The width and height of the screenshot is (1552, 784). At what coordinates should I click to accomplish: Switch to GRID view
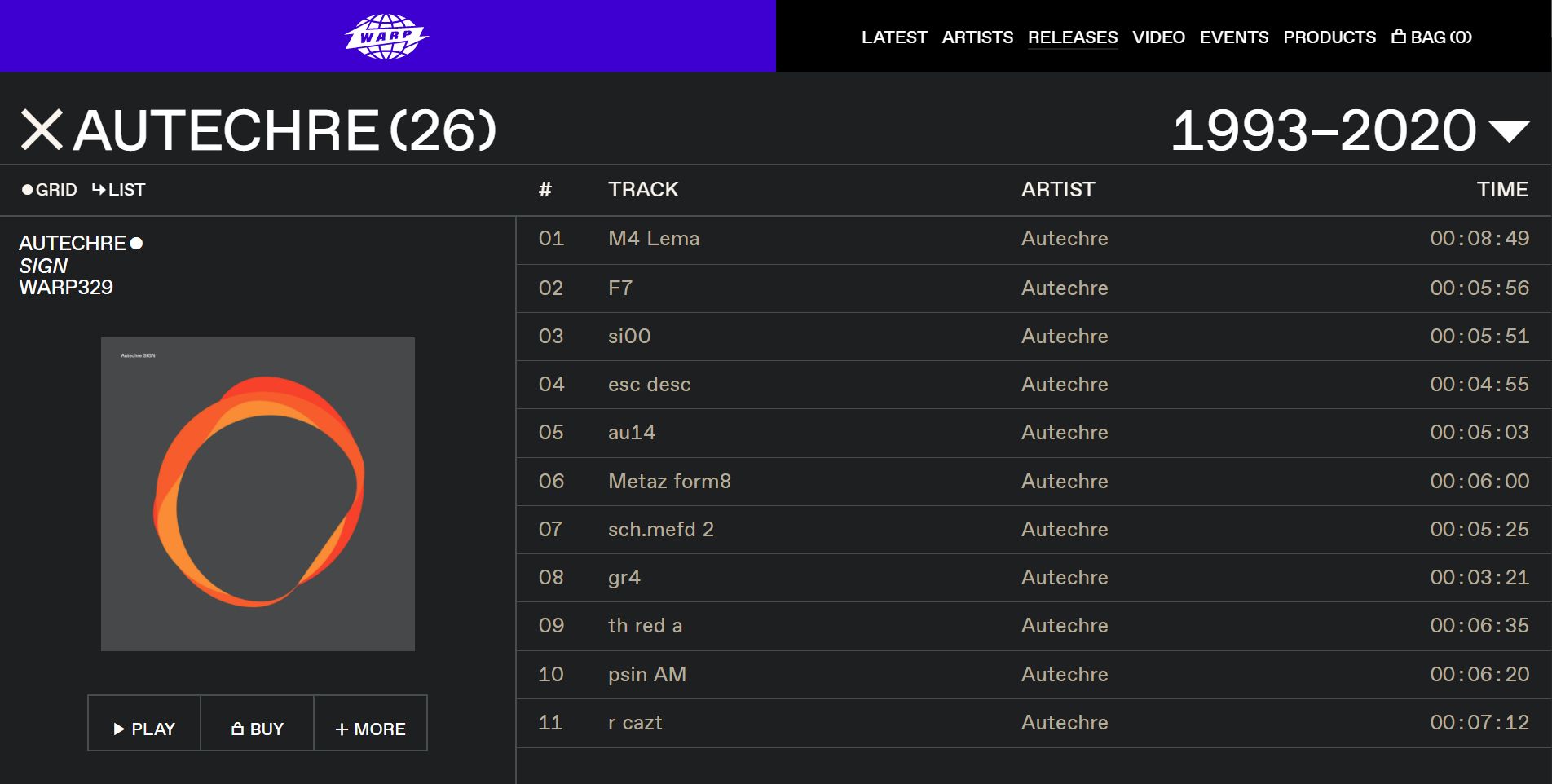(x=50, y=189)
